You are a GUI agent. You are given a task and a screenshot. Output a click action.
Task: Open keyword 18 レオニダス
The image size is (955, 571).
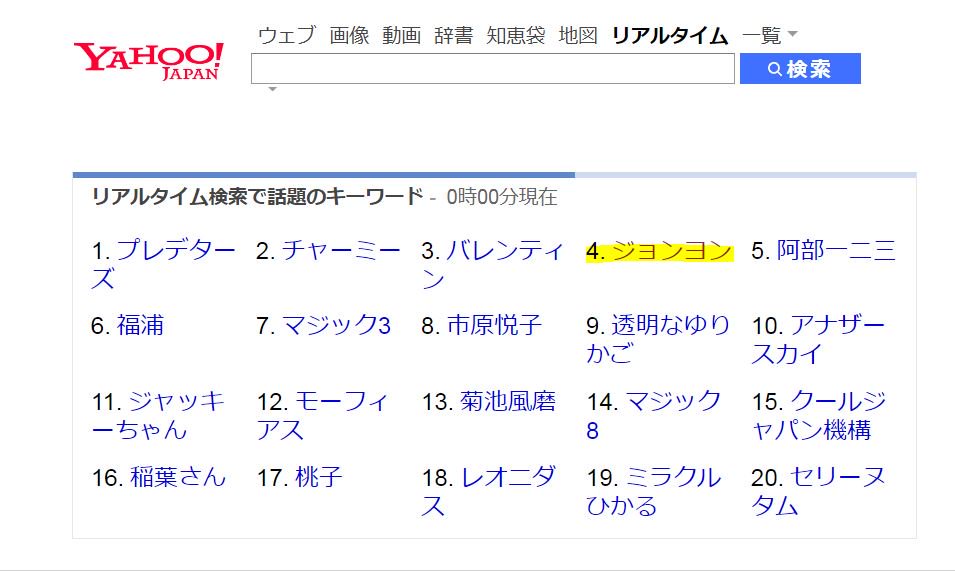click(488, 491)
